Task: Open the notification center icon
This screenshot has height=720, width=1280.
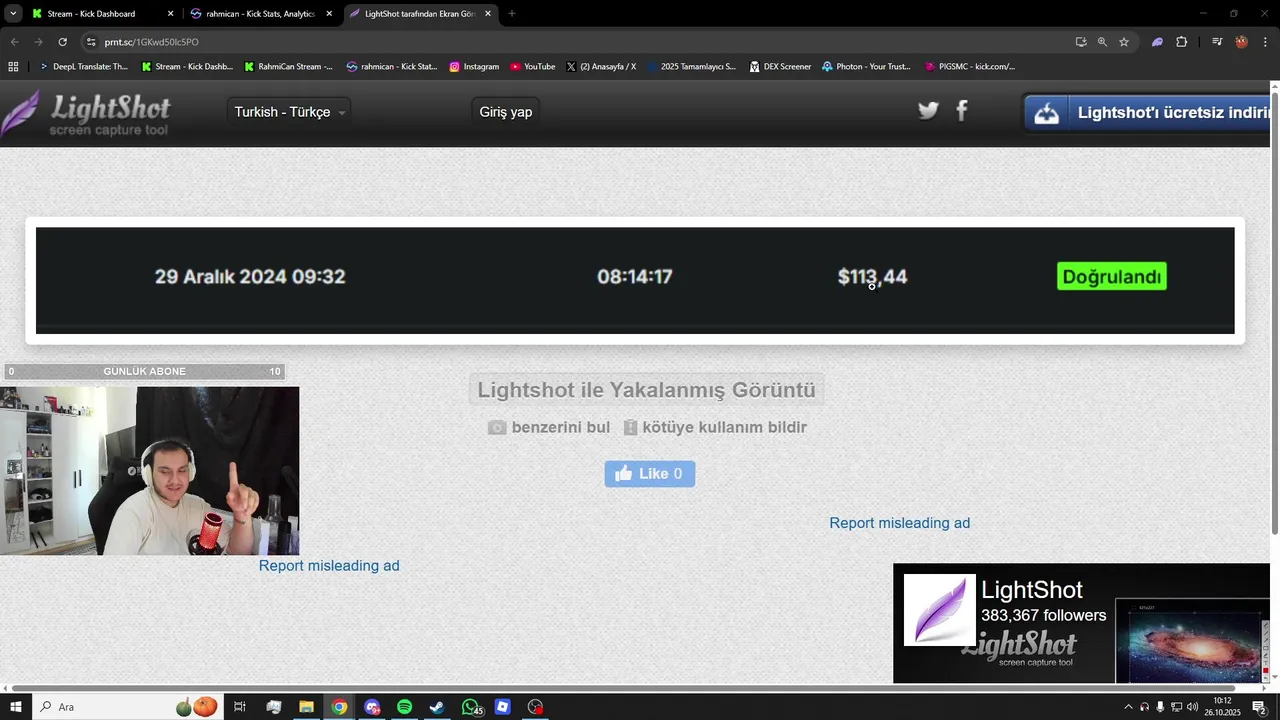Action: pyautogui.click(x=1259, y=707)
